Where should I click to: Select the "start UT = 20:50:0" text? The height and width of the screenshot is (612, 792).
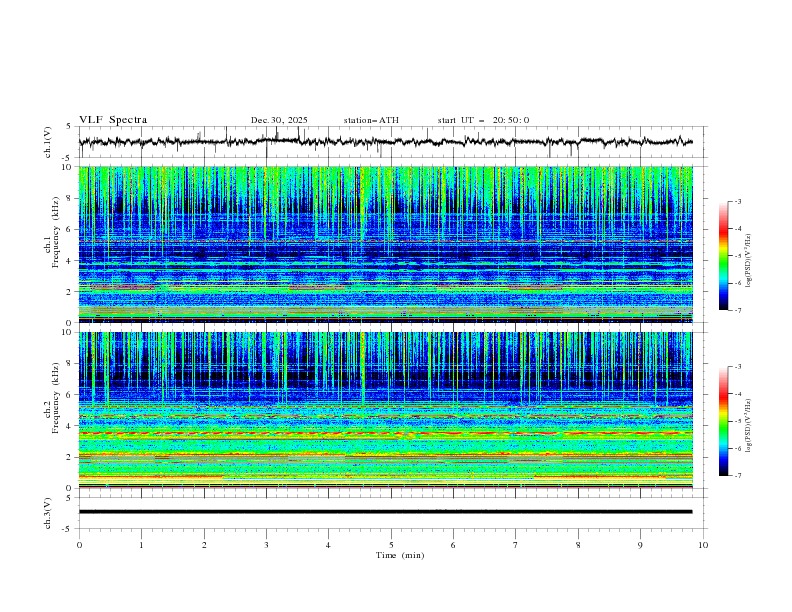point(483,120)
